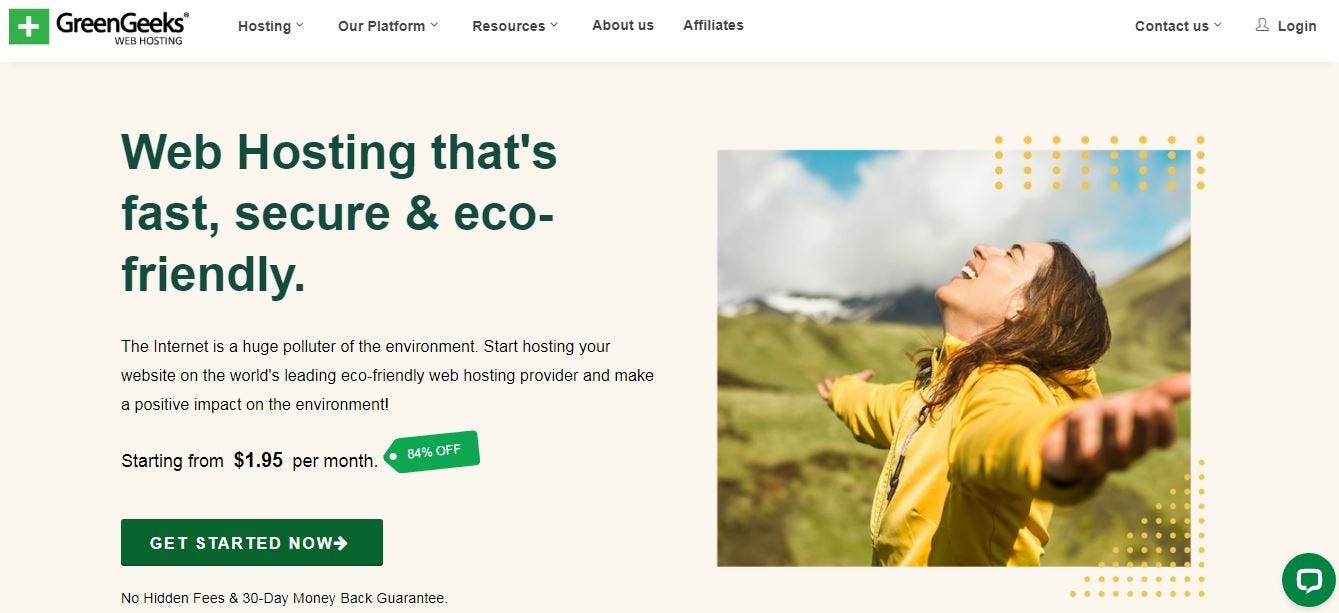
Task: Click the $1.95 starting price text
Action: tap(258, 460)
